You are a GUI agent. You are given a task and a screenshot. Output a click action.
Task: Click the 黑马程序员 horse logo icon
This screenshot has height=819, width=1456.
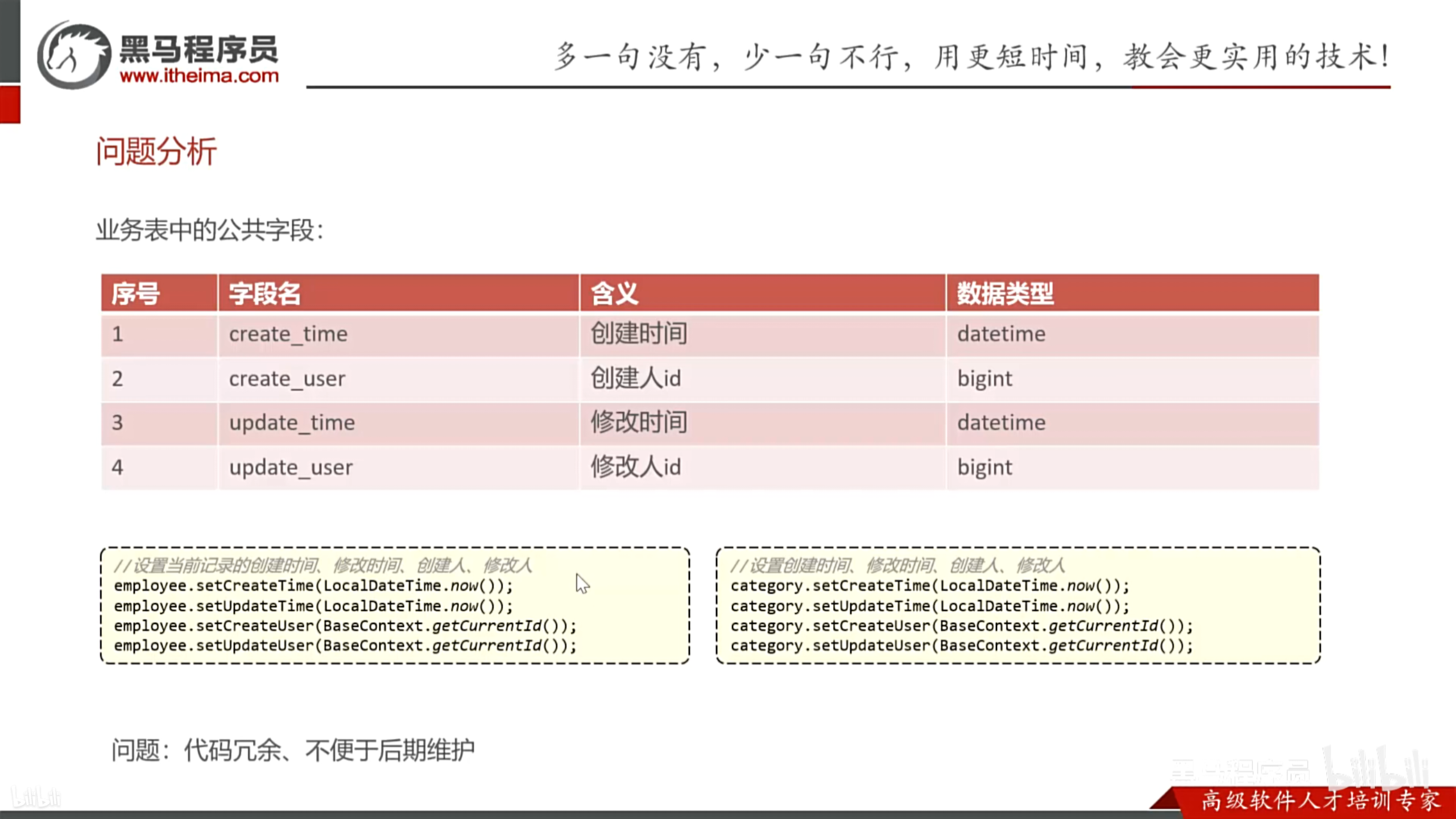click(x=75, y=55)
